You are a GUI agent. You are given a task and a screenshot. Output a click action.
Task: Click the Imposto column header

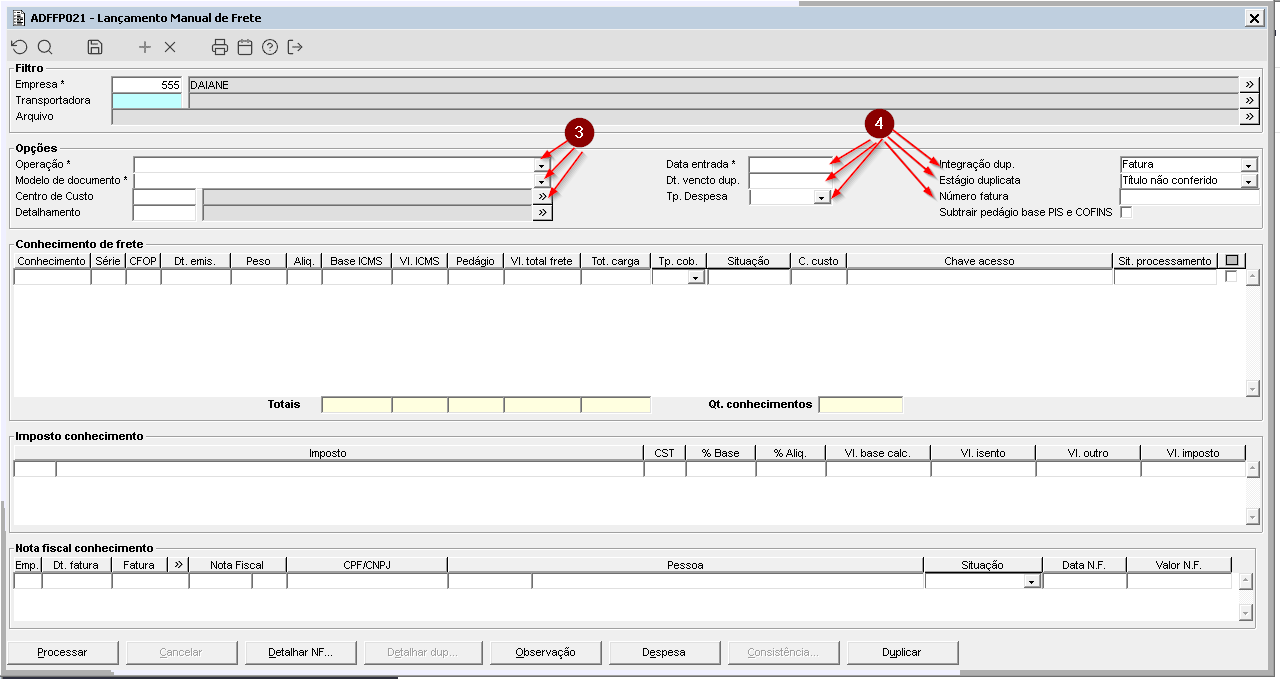[328, 453]
